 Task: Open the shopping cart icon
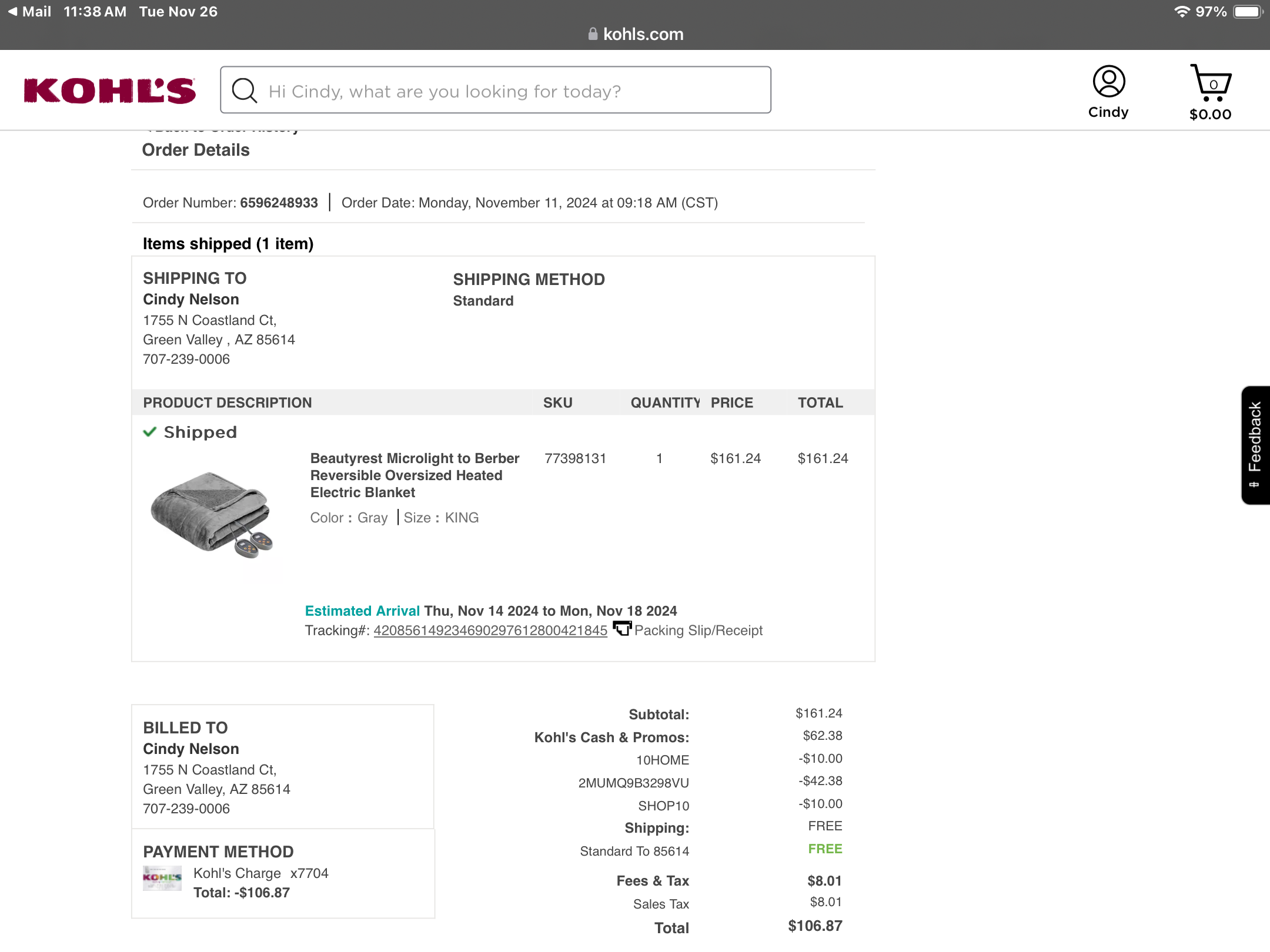[x=1210, y=83]
